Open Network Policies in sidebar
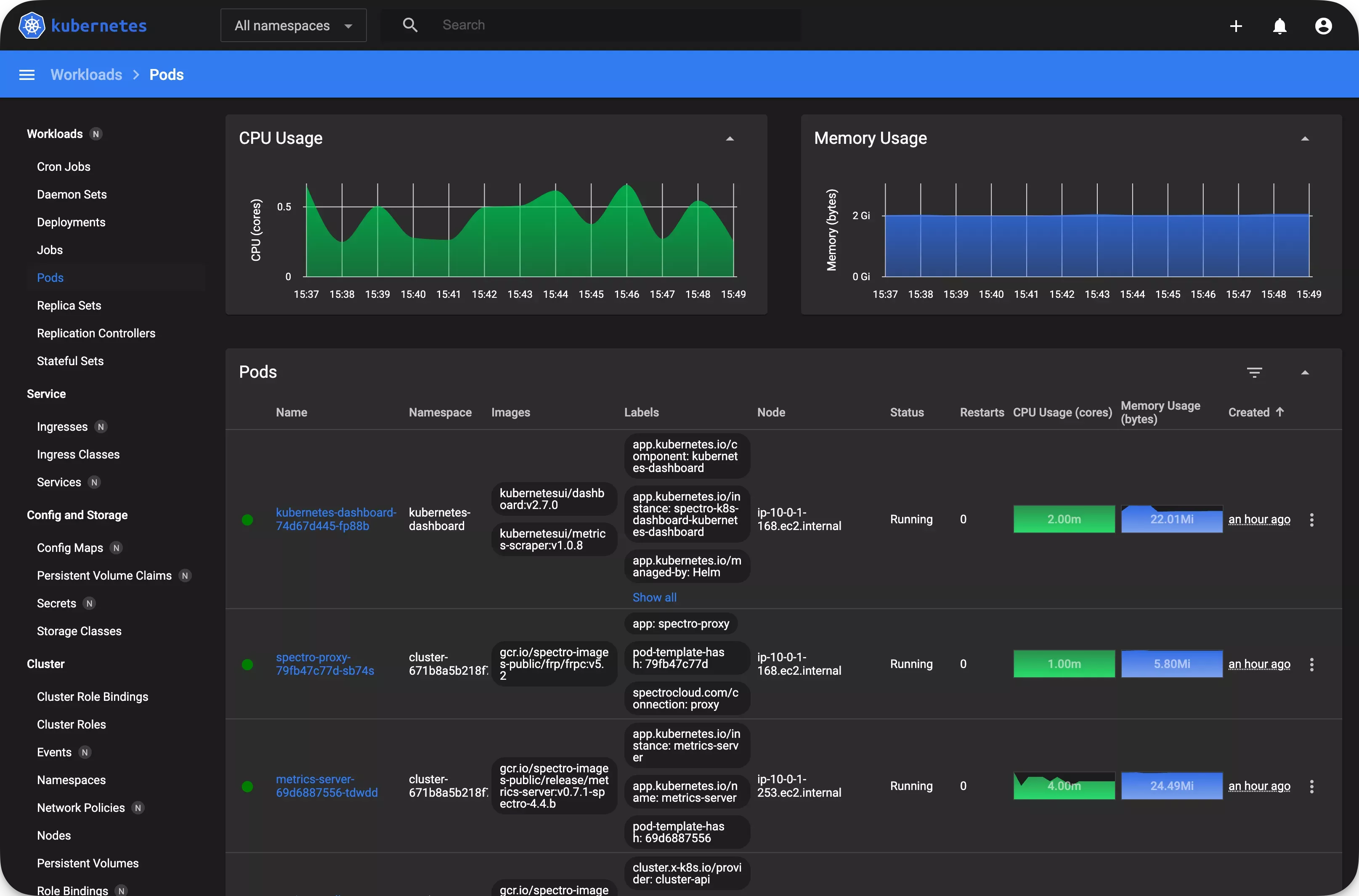Screen dimensions: 1359x896 81,808
